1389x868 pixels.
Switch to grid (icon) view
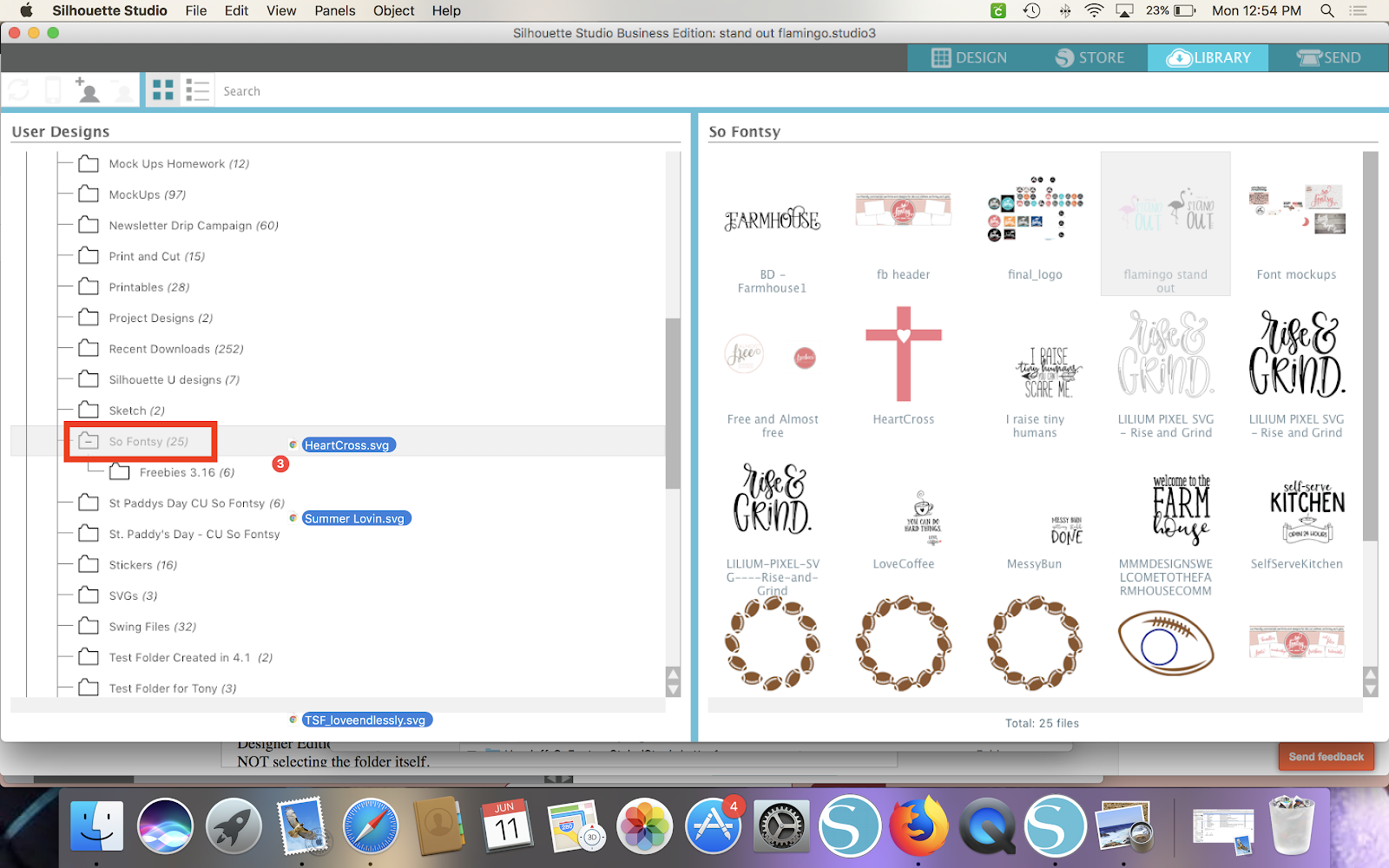[163, 90]
